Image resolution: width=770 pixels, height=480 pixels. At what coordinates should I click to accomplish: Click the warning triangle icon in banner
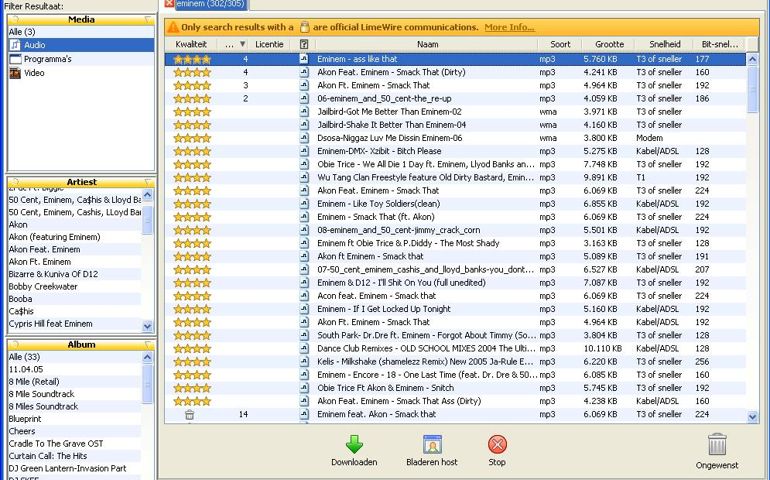173,28
